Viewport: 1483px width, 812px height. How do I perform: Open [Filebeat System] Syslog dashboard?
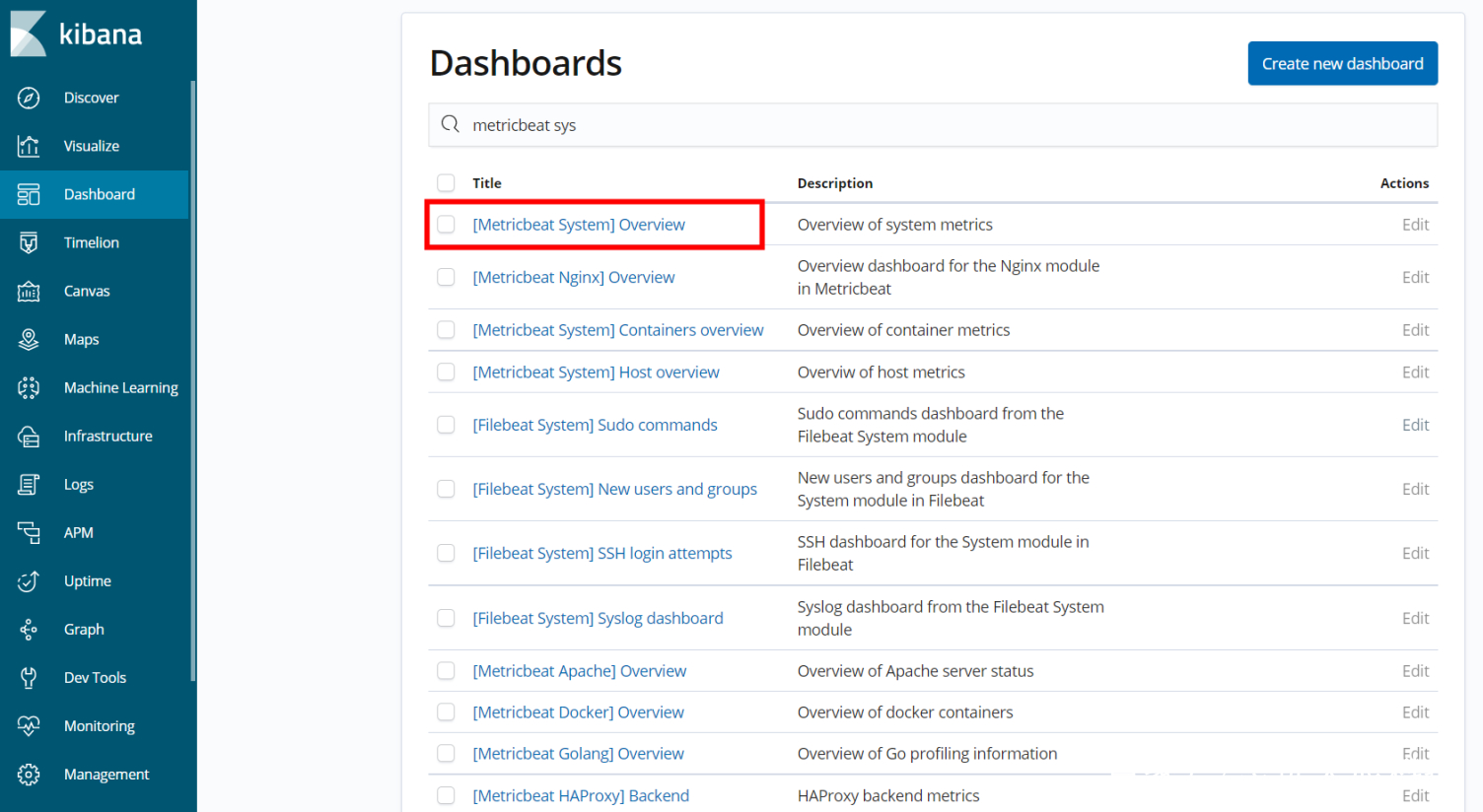pyautogui.click(x=598, y=618)
